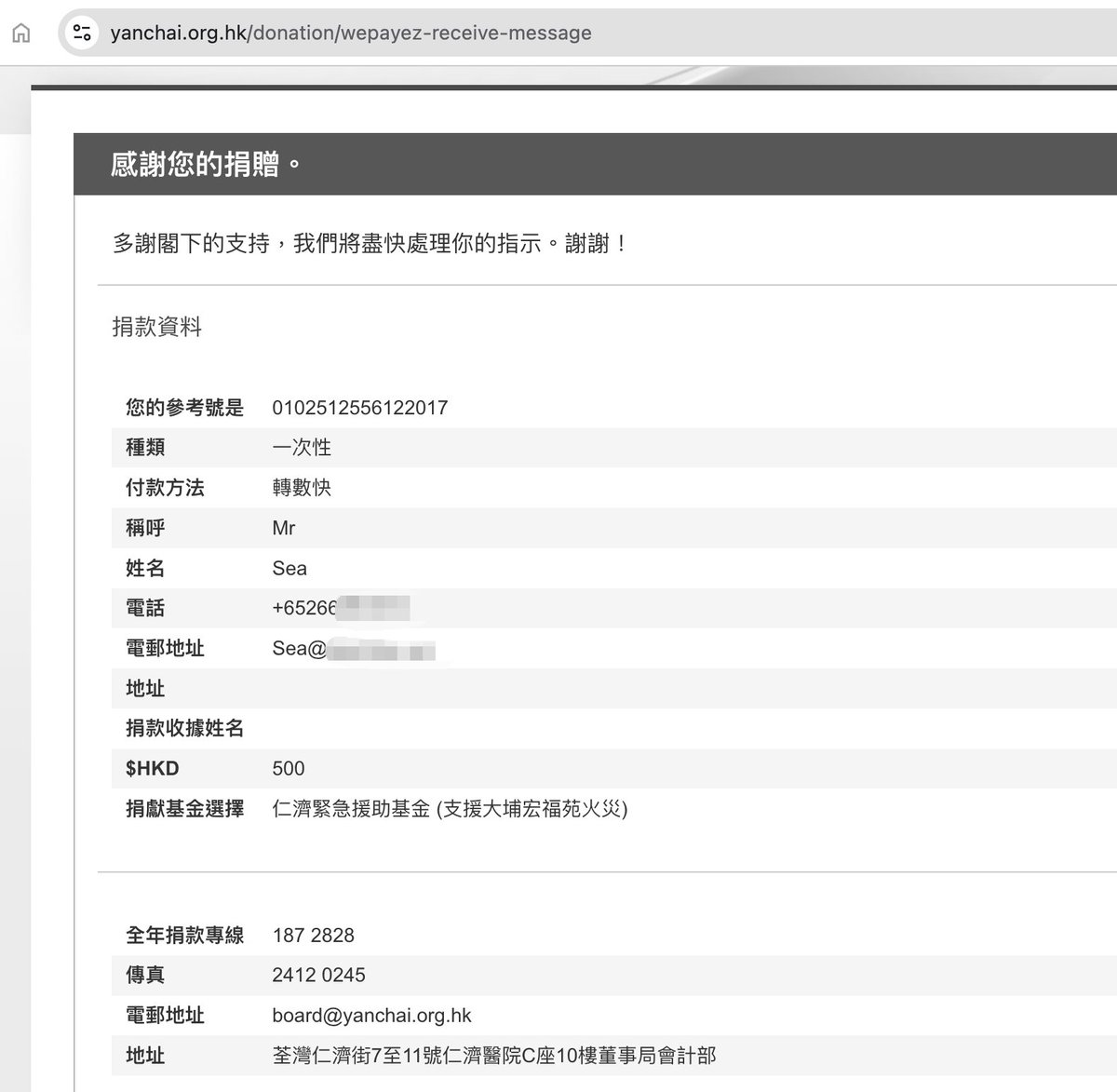Click the donor email starting Sea@

pyautogui.click(x=353, y=649)
